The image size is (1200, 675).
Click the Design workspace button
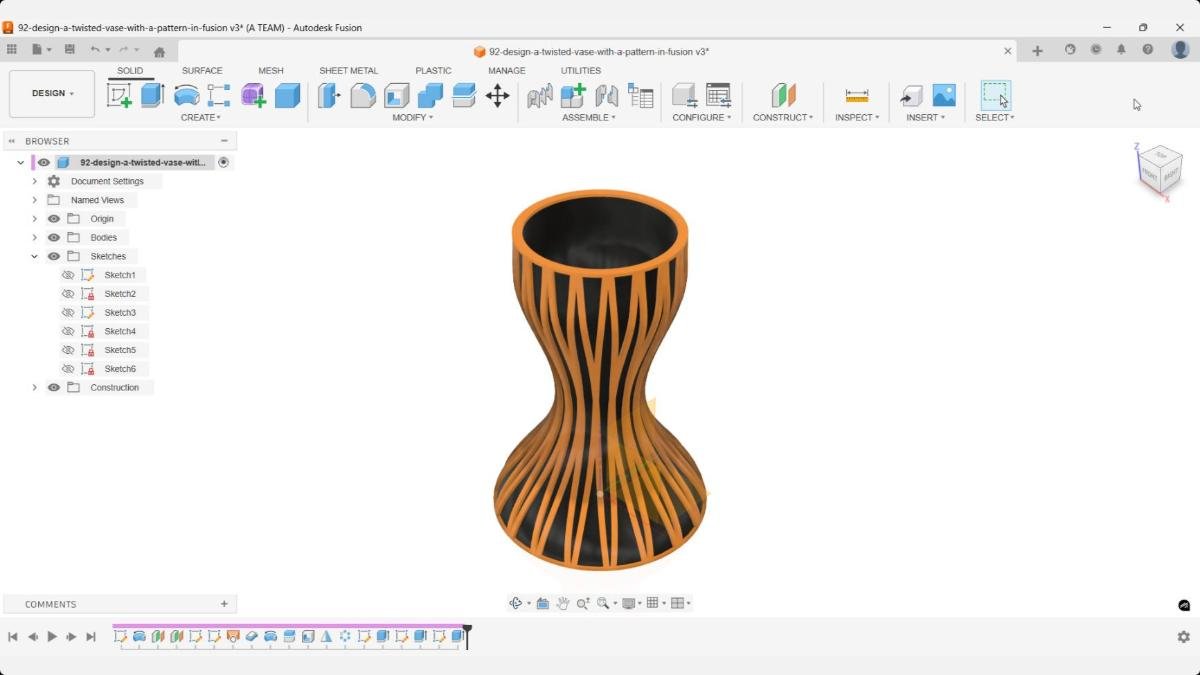(52, 93)
